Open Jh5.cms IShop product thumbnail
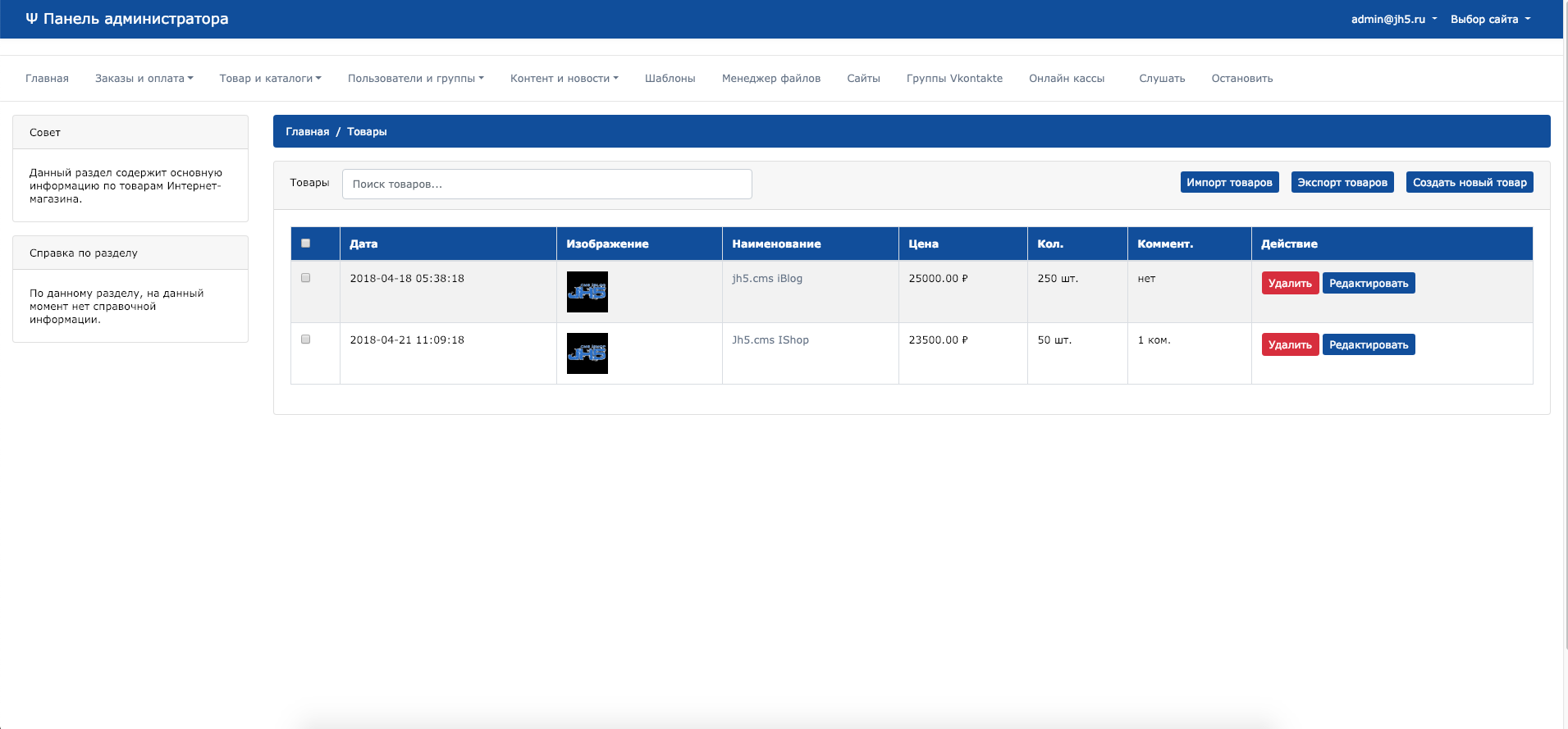 tap(587, 353)
